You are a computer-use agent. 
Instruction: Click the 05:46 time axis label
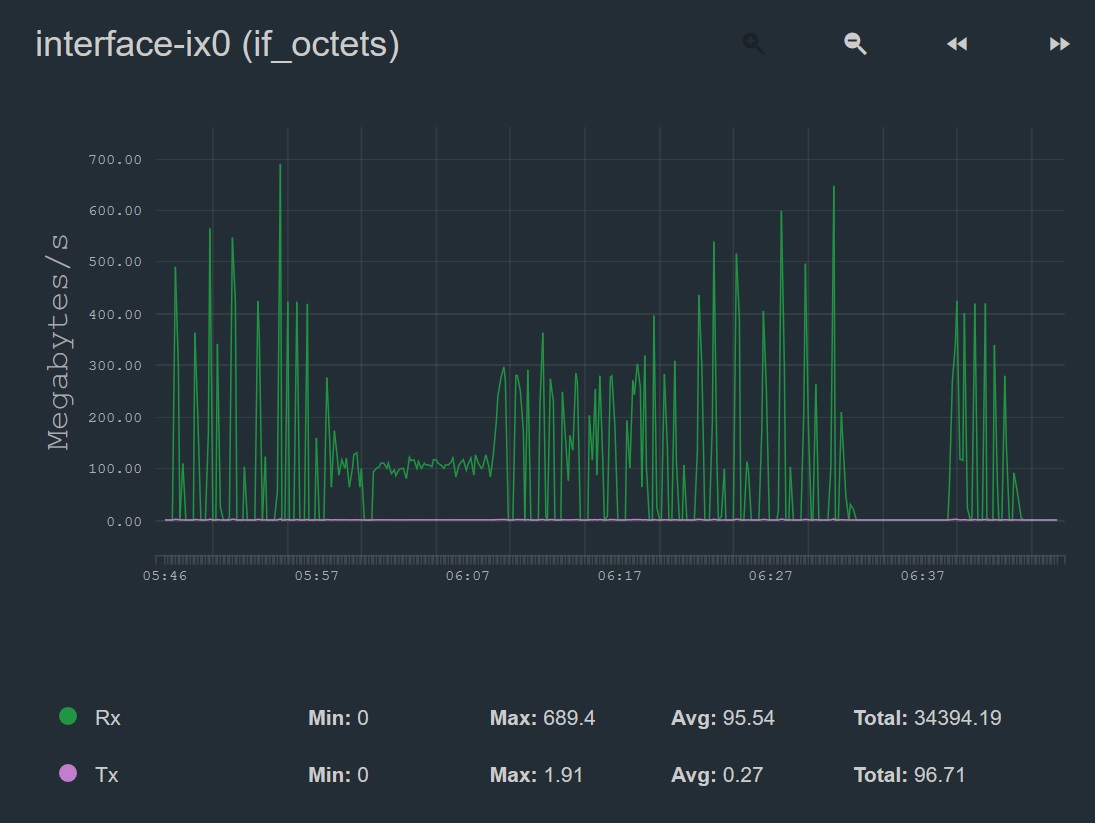(x=165, y=576)
